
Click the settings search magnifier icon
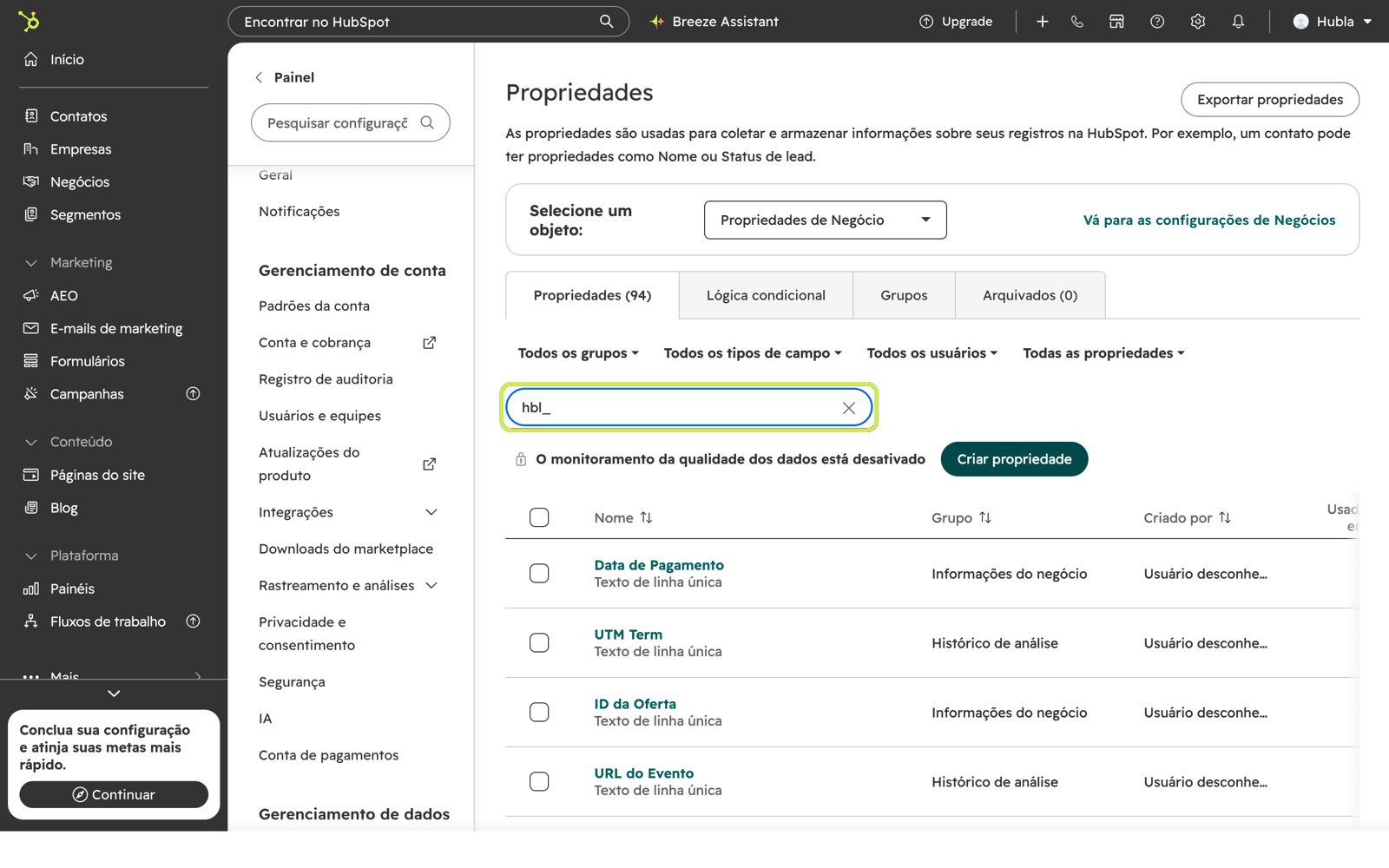tap(427, 122)
